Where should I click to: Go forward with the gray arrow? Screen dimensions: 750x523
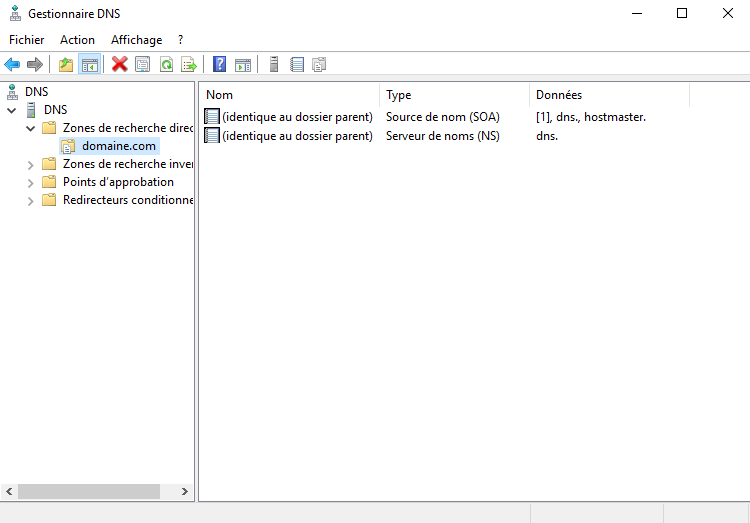click(x=34, y=64)
